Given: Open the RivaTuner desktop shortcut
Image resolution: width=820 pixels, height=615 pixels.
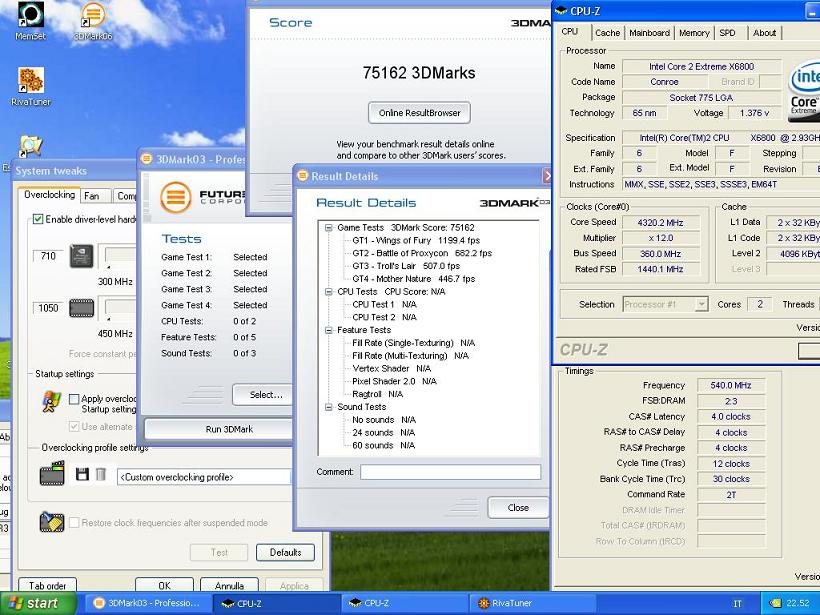Looking at the screenshot, I should [x=31, y=86].
